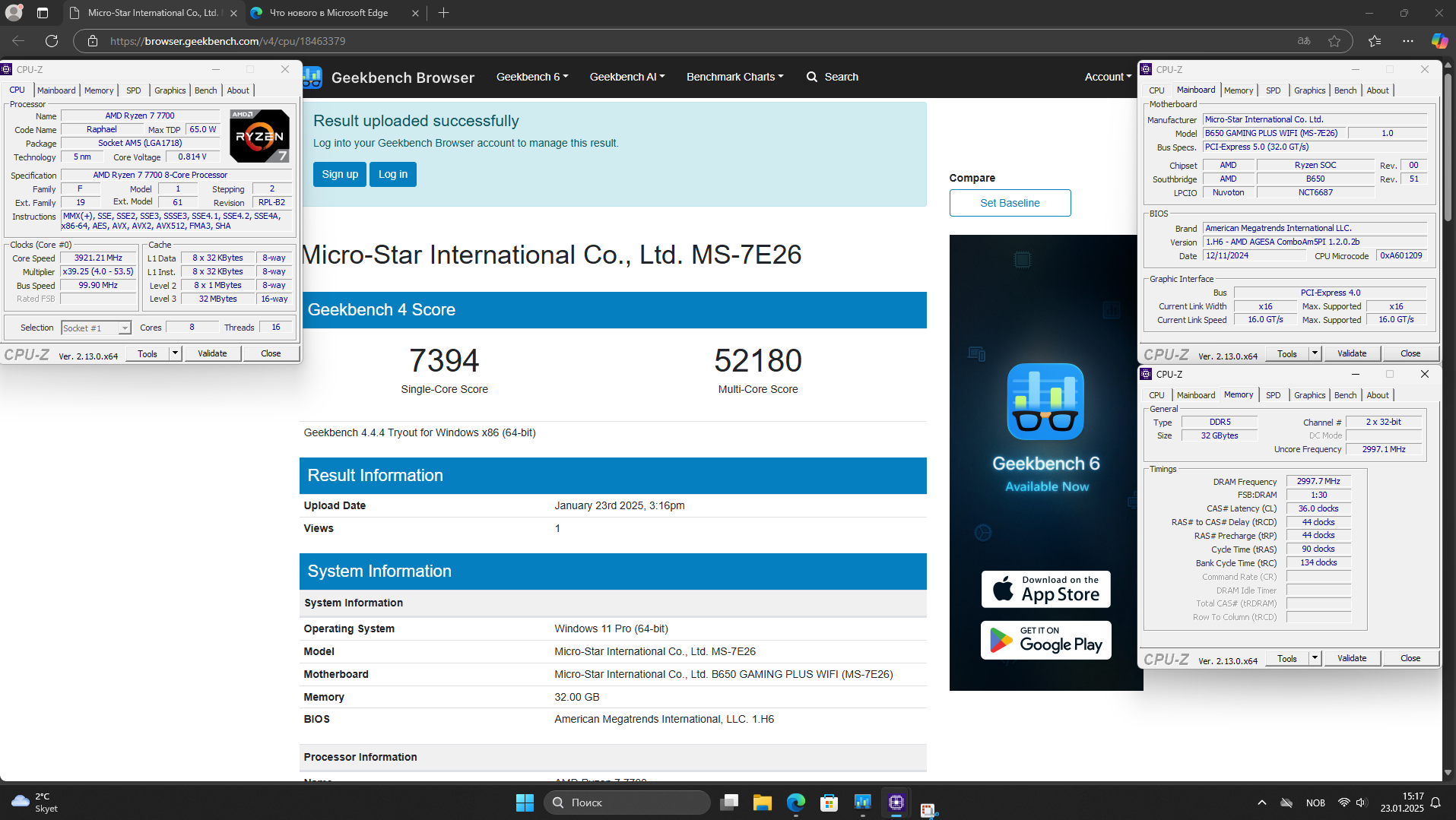The height and width of the screenshot is (820, 1456).
Task: Expand the Geekbench 6 dropdown menu
Action: point(532,77)
